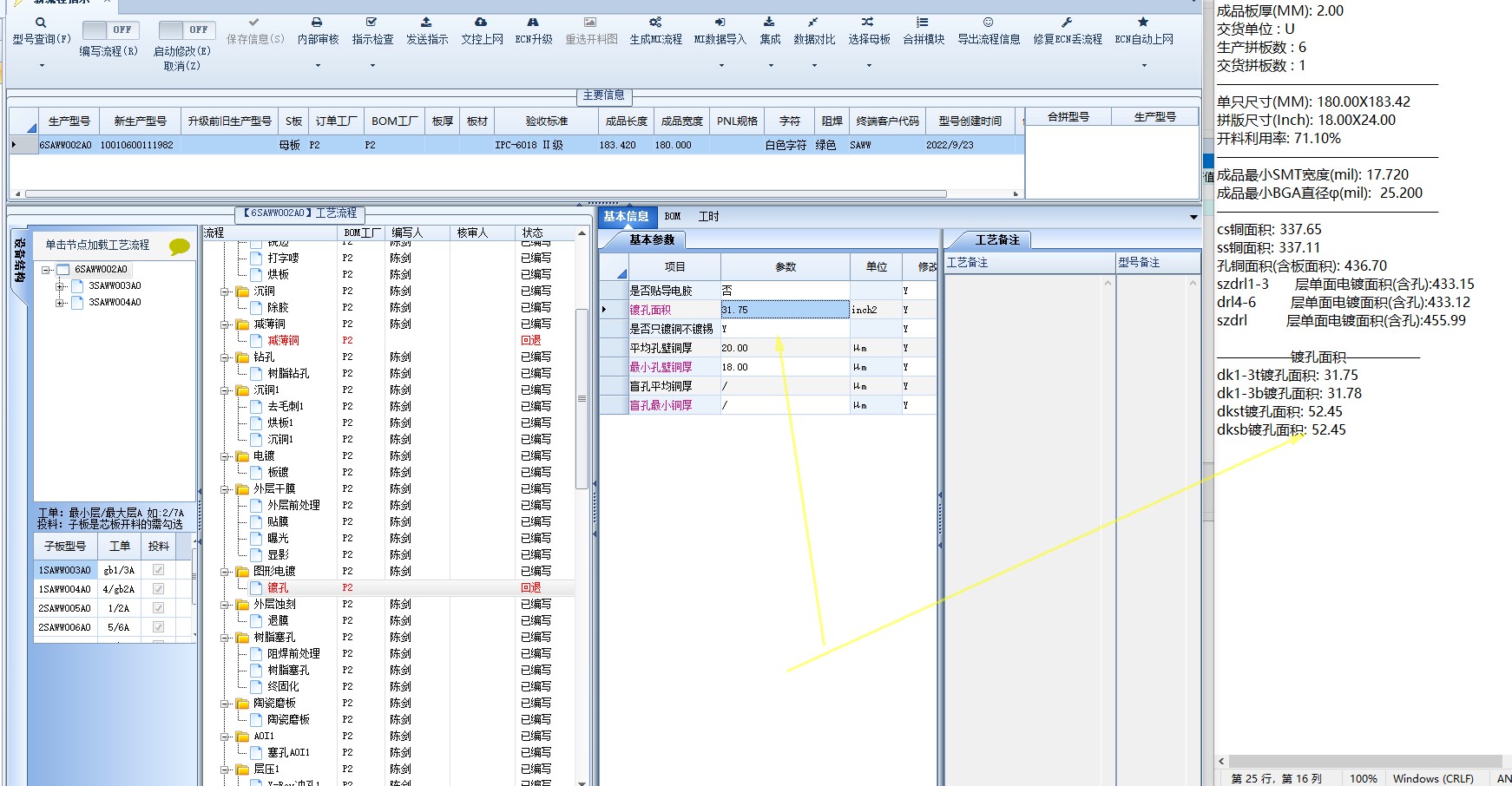This screenshot has width=1512, height=786.
Task: Switch to the 基本信息 tab
Action: (x=626, y=217)
